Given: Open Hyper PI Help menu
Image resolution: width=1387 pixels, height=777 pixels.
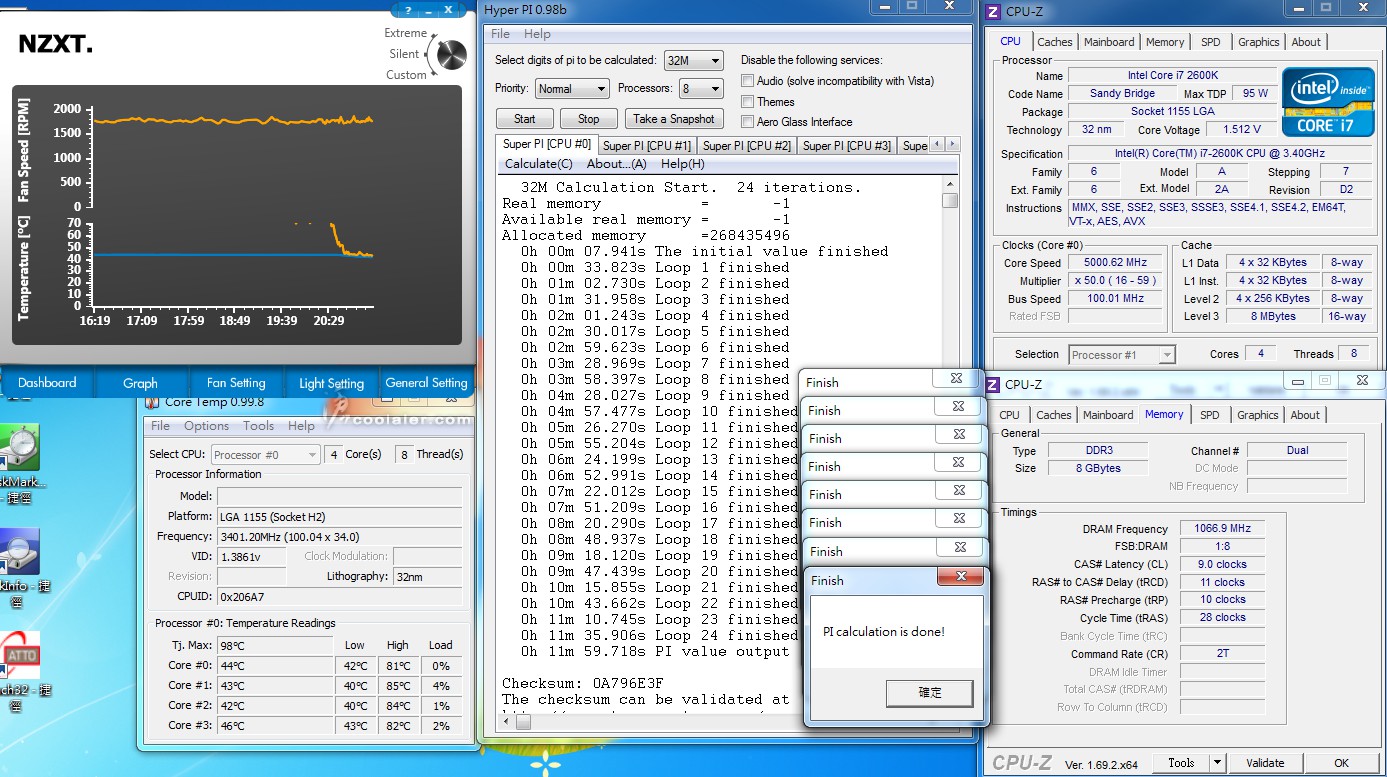Looking at the screenshot, I should pyautogui.click(x=537, y=34).
